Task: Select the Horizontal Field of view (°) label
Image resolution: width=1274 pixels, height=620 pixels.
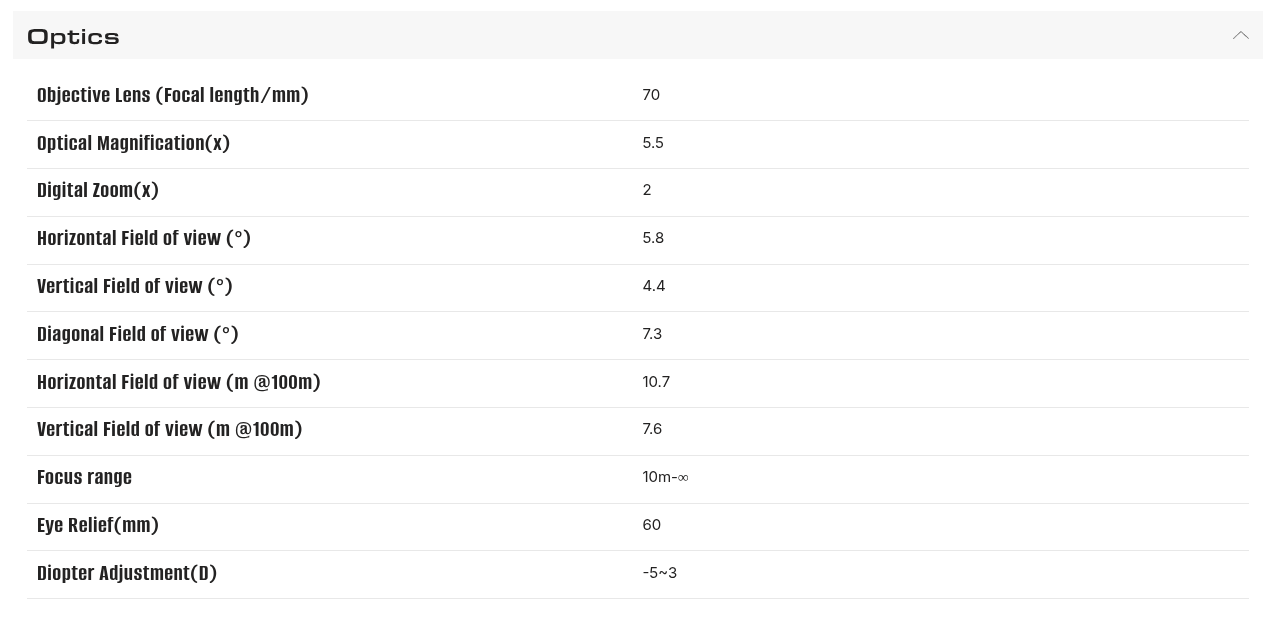Action: pyautogui.click(x=143, y=238)
